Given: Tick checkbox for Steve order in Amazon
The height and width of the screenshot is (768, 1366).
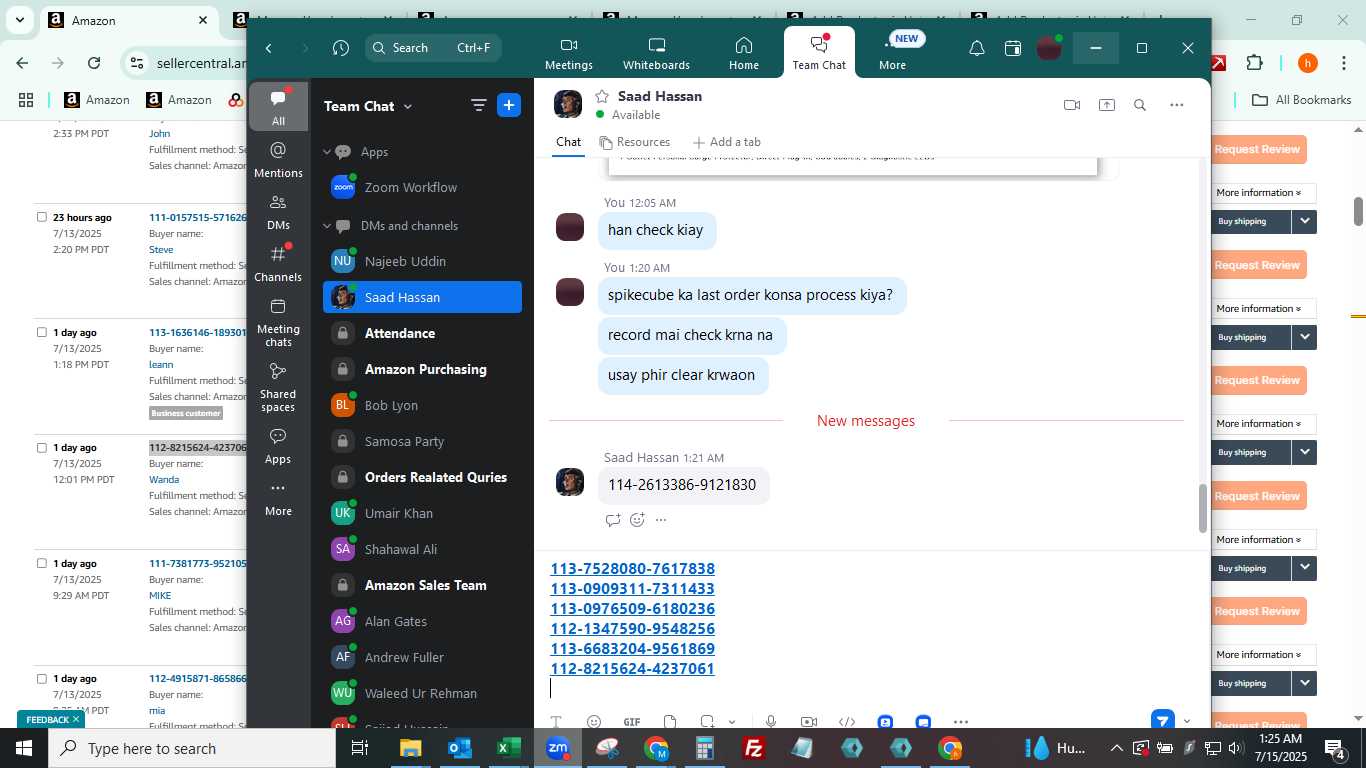Looking at the screenshot, I should tap(42, 217).
